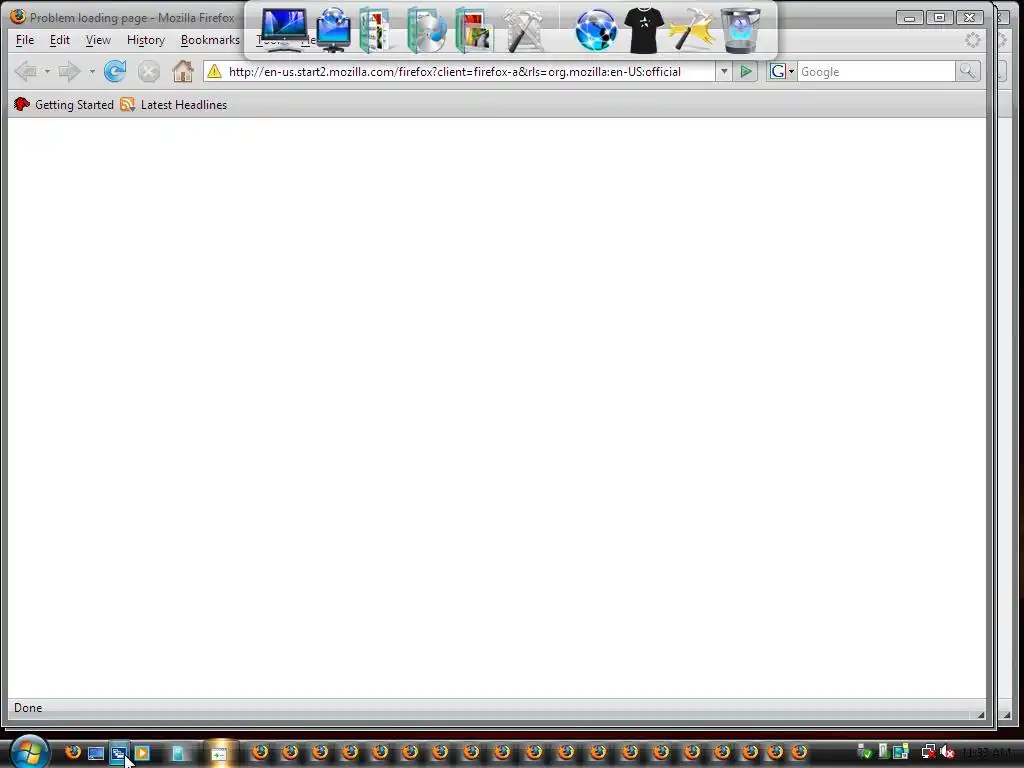Open the black T-shirt themes icon in dock
The width and height of the screenshot is (1024, 768).
(643, 29)
